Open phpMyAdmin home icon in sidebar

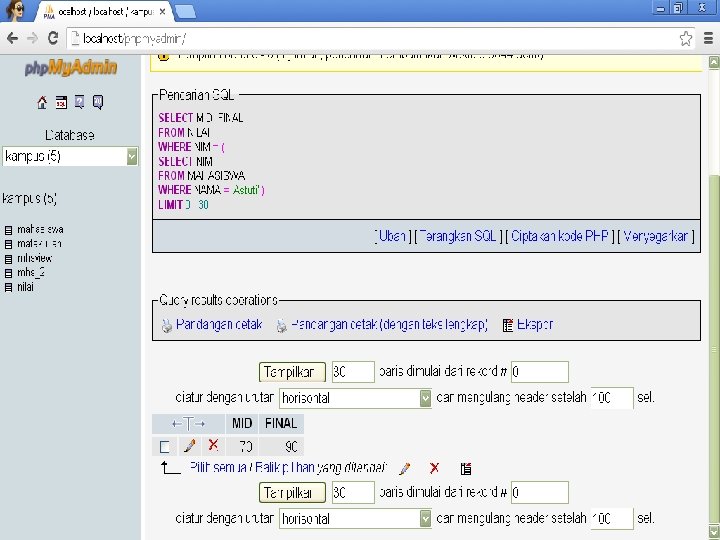pos(42,102)
